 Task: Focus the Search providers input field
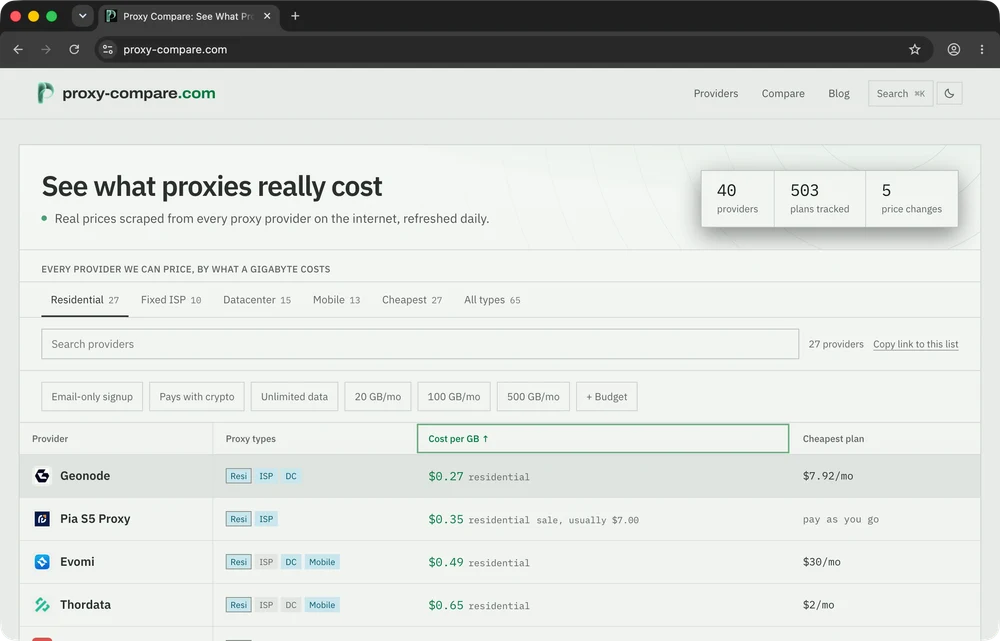point(420,344)
